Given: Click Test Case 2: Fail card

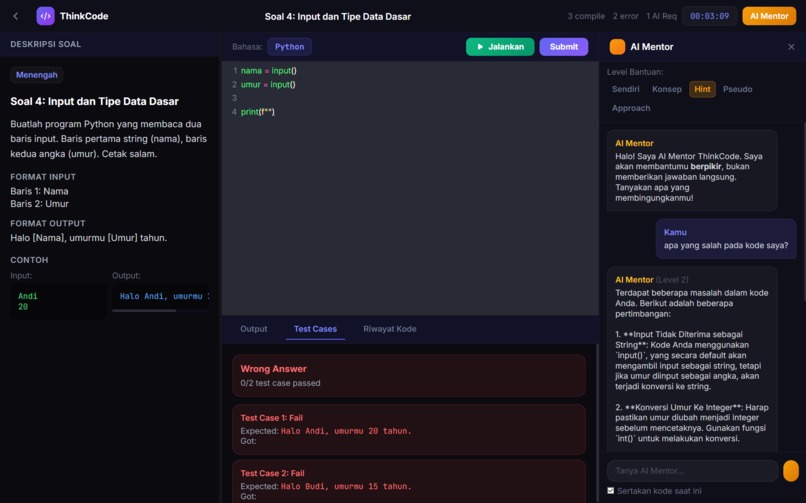Looking at the screenshot, I should tap(409, 481).
